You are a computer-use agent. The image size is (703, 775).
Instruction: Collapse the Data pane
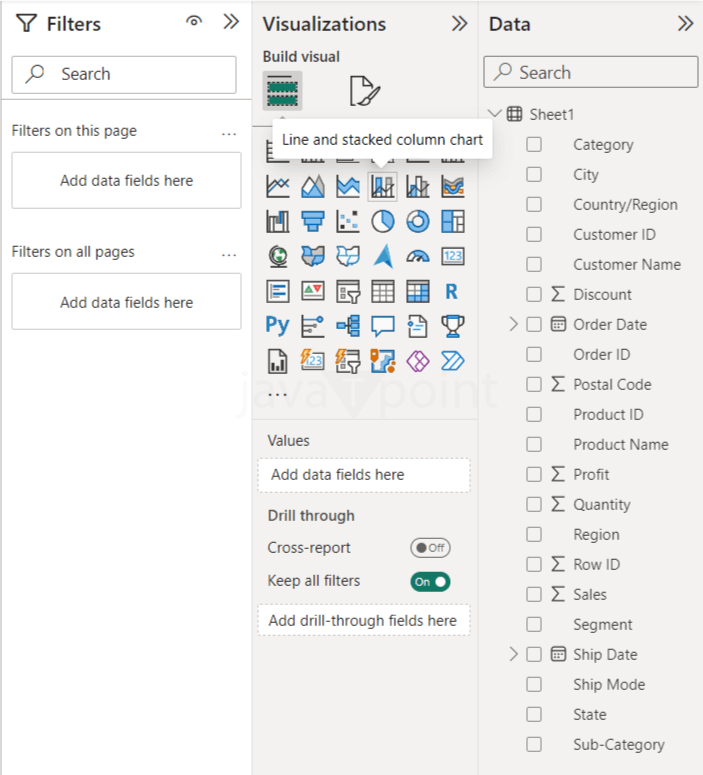coord(685,23)
